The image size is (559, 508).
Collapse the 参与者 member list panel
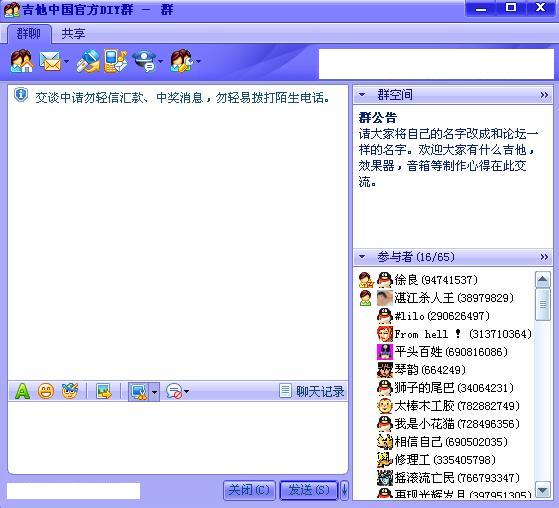362,256
